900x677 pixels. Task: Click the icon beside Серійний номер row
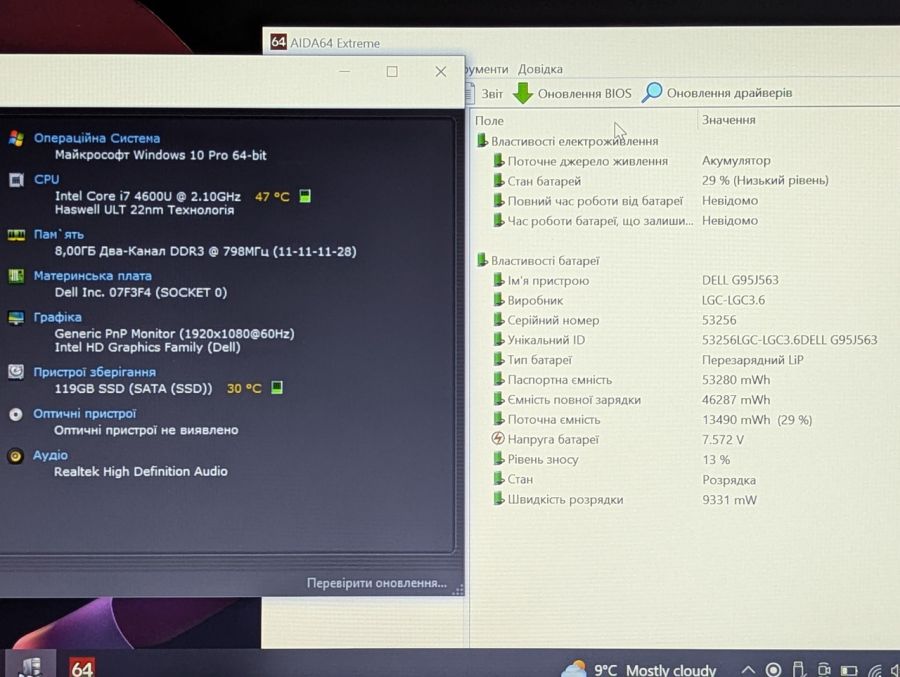pyautogui.click(x=499, y=320)
